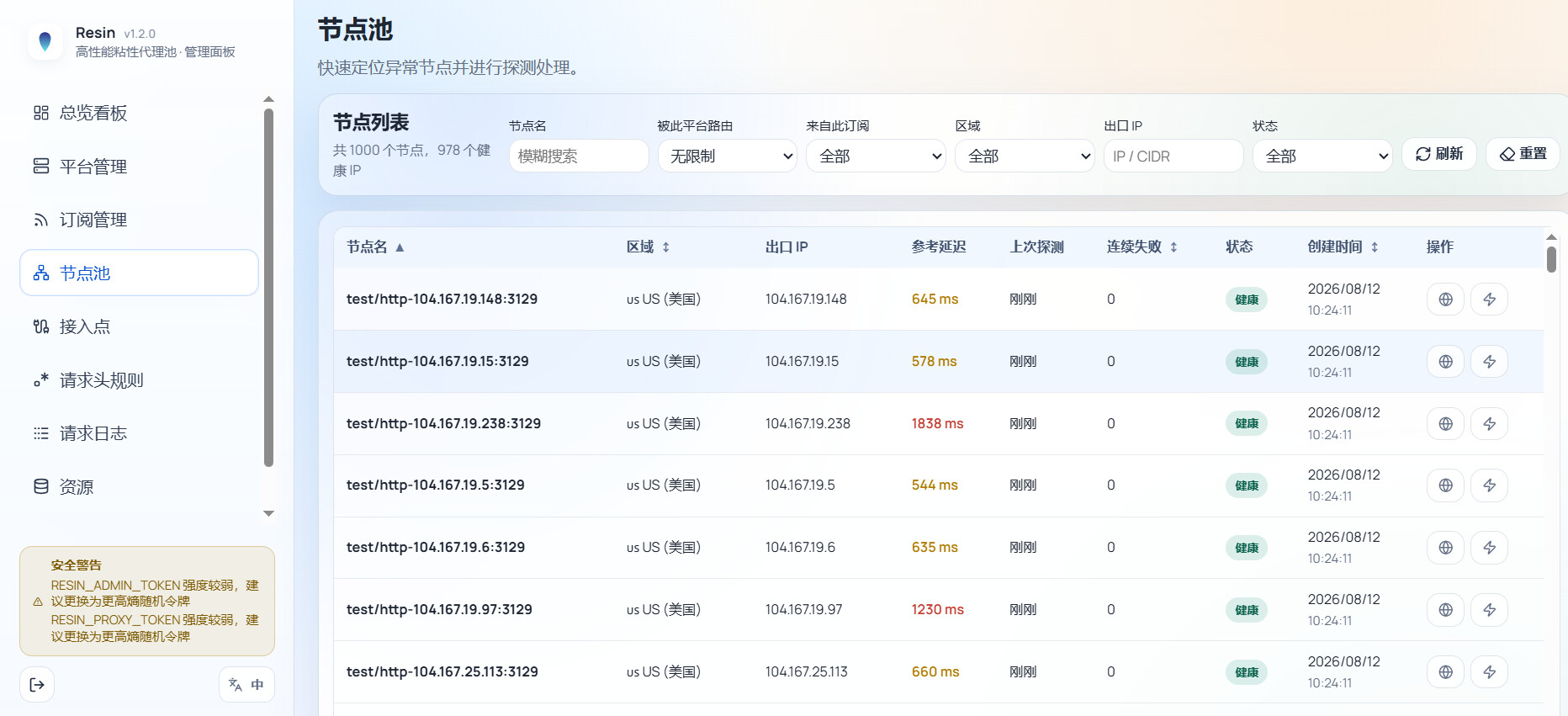Open the 被此平台路由 dropdown
1568x716 pixels.
click(x=727, y=156)
